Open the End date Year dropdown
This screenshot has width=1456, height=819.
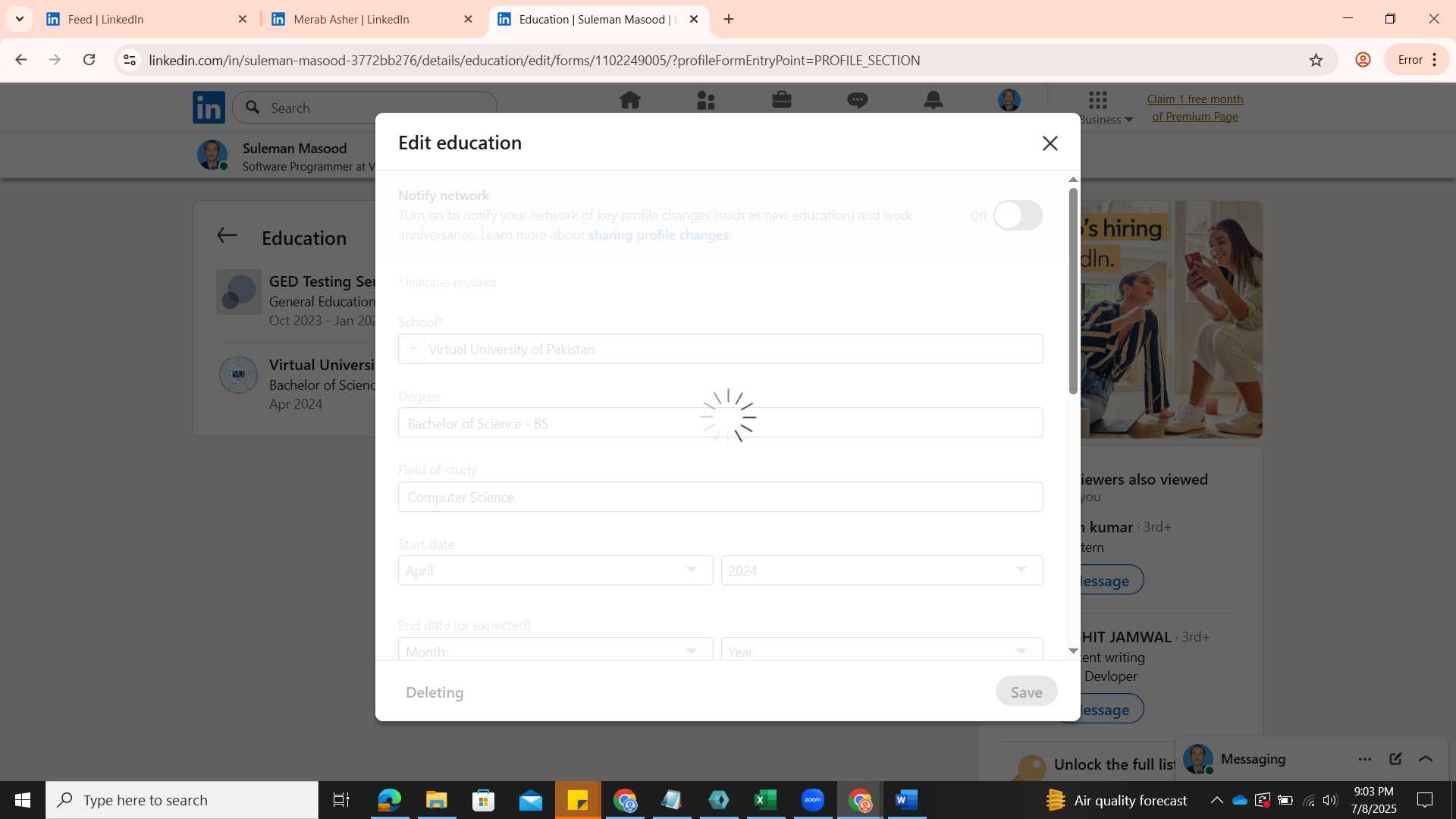coord(882,649)
